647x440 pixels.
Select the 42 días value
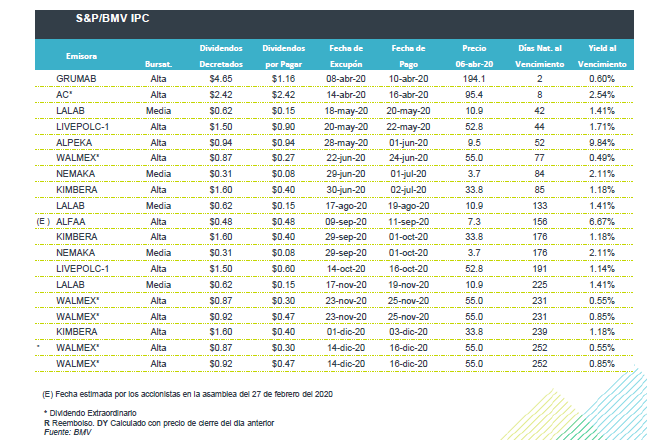tap(539, 111)
